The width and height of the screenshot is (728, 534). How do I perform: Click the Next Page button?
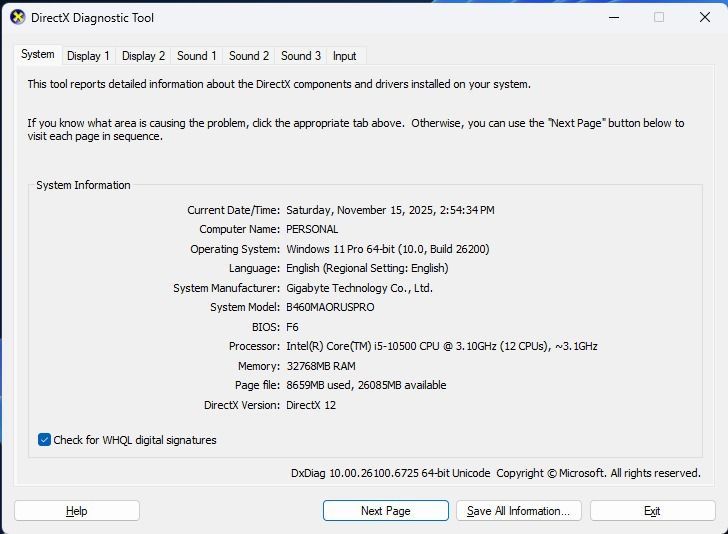point(385,511)
